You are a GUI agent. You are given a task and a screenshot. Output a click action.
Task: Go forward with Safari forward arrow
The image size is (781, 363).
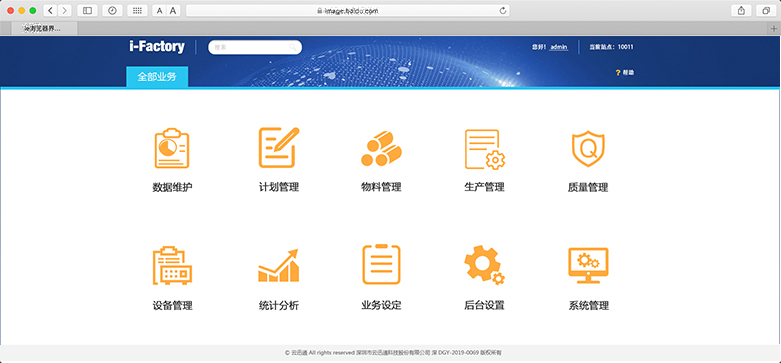pyautogui.click(x=65, y=10)
